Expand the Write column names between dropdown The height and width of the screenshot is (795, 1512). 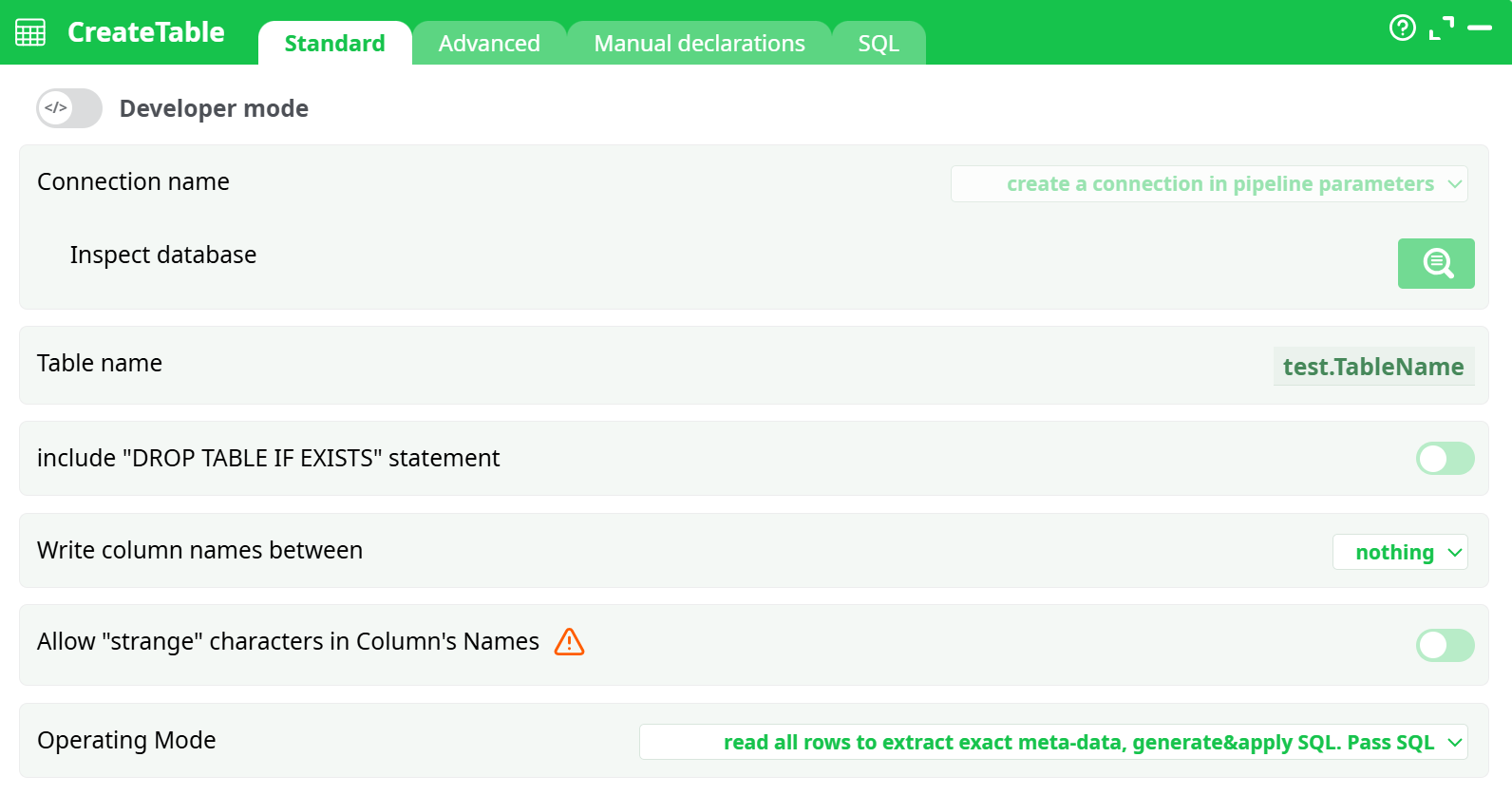tap(1400, 552)
